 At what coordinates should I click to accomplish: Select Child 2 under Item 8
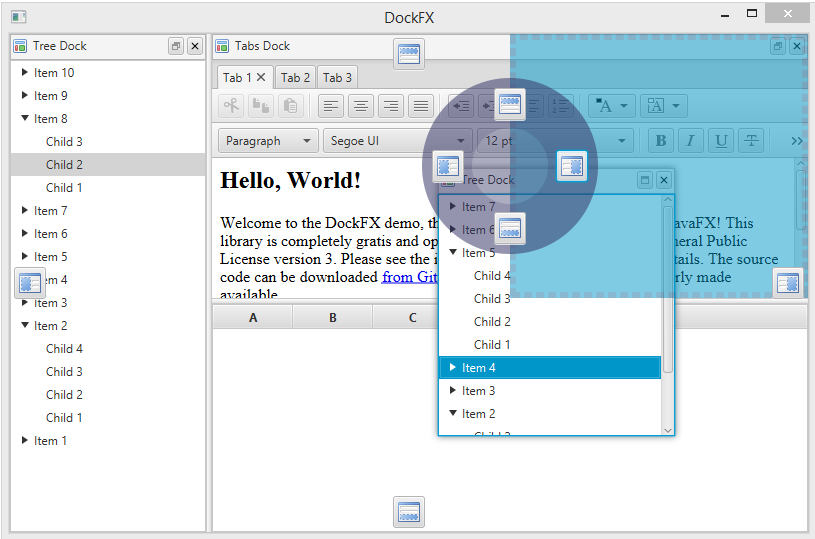coord(108,165)
